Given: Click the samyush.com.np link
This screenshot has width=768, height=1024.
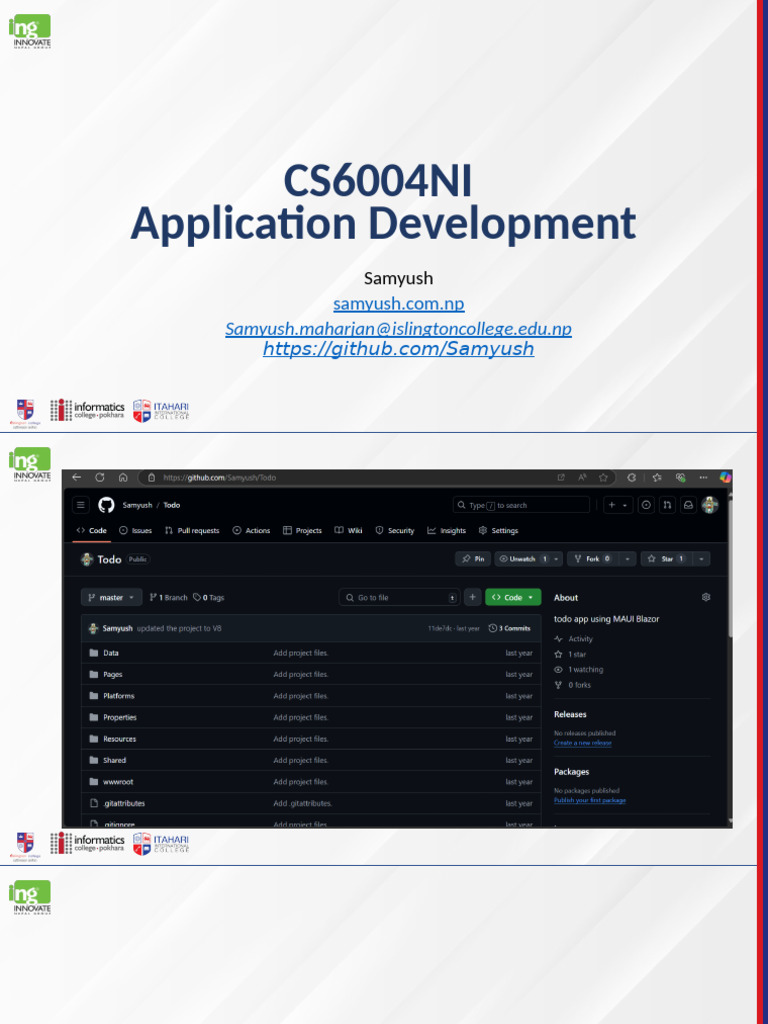Looking at the screenshot, I should pos(398,304).
